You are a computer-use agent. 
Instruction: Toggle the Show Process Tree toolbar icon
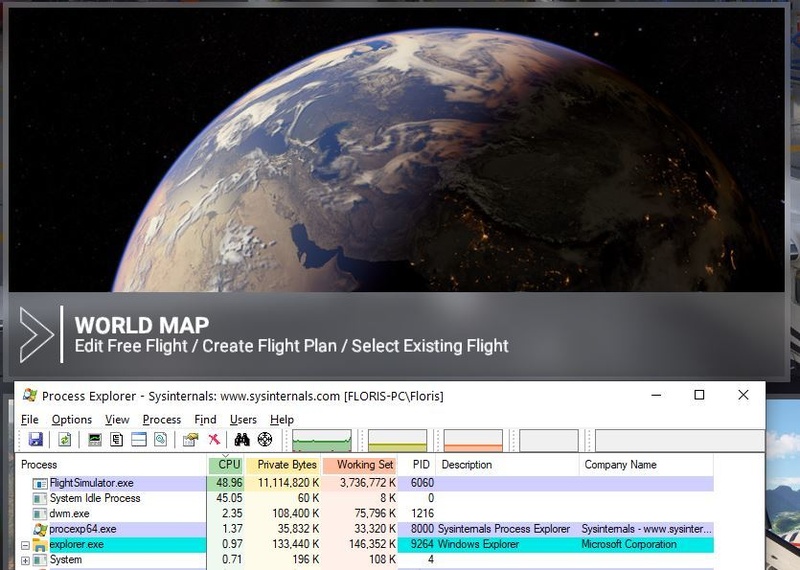click(117, 439)
